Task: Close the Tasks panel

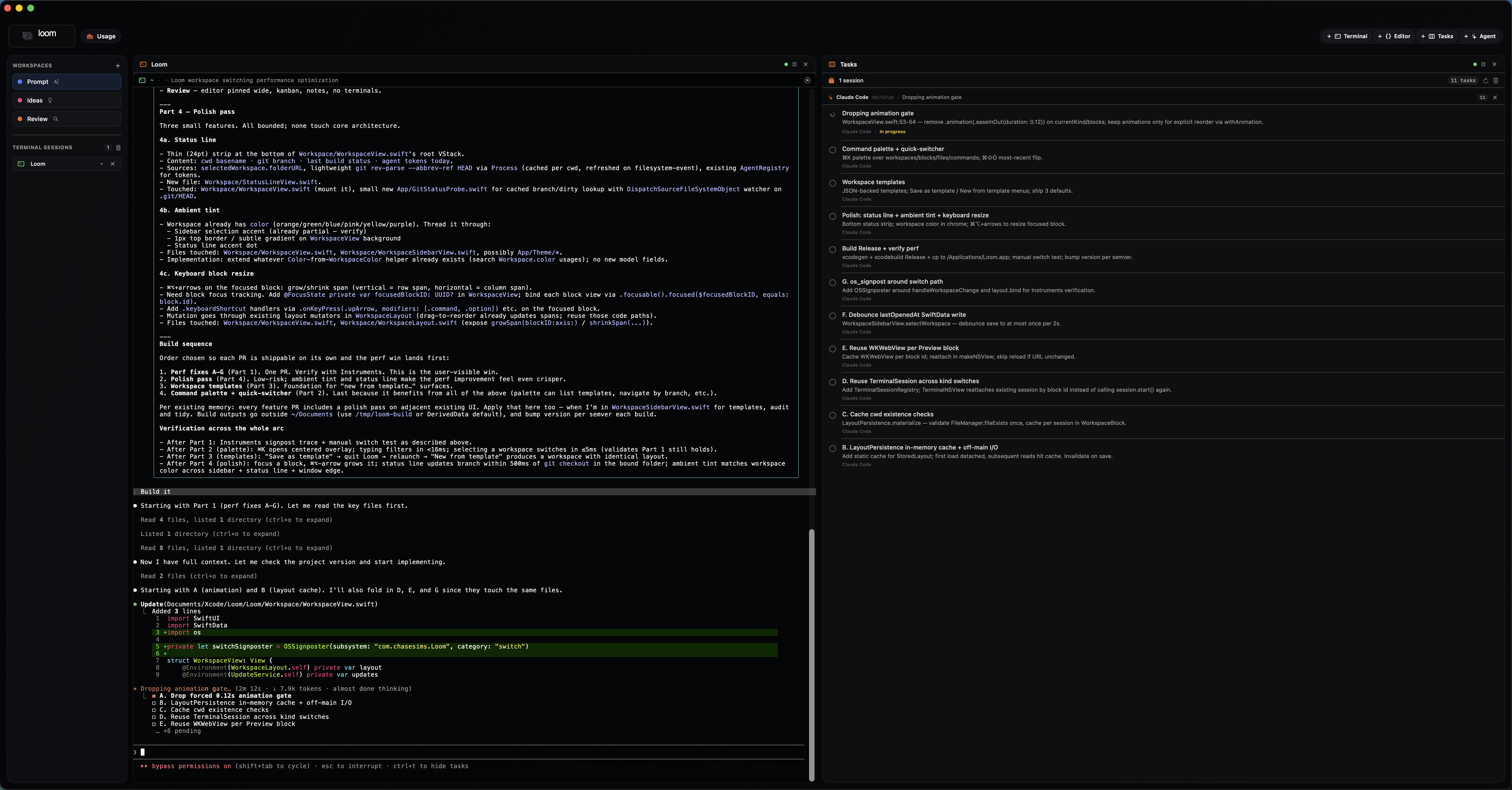Action: pos(1495,65)
